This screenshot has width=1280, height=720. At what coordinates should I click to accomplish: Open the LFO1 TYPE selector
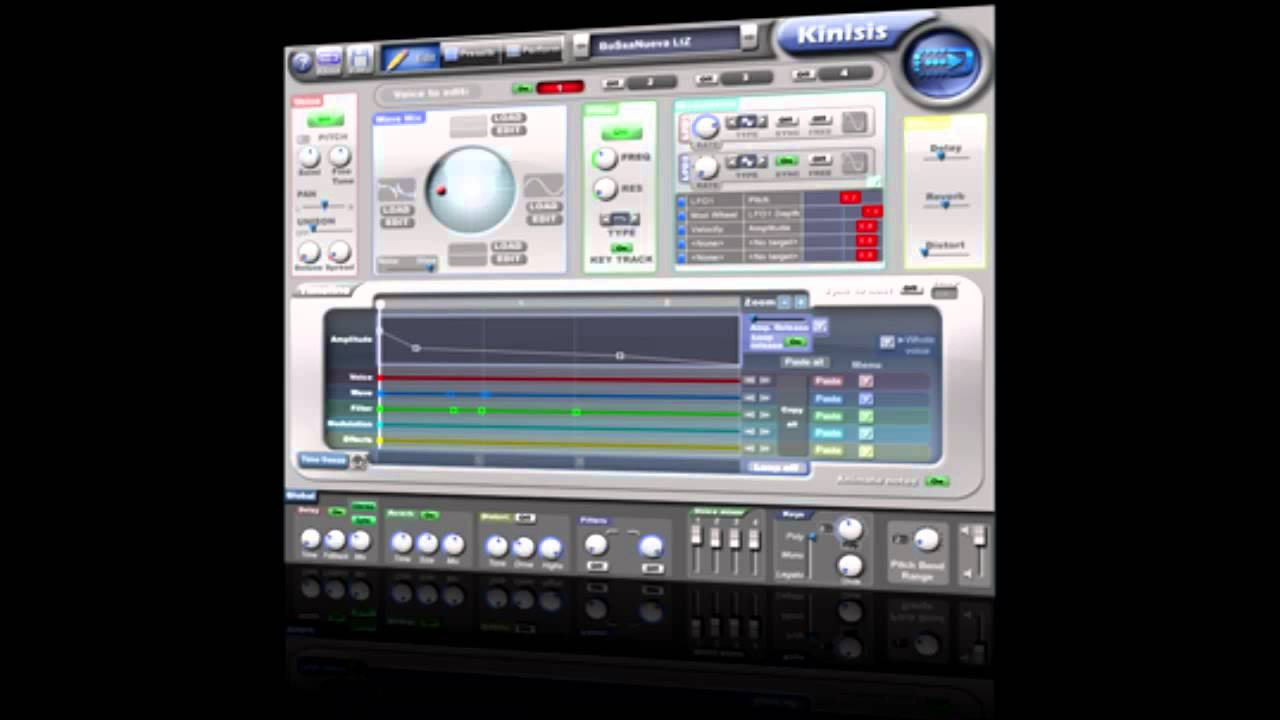747,123
